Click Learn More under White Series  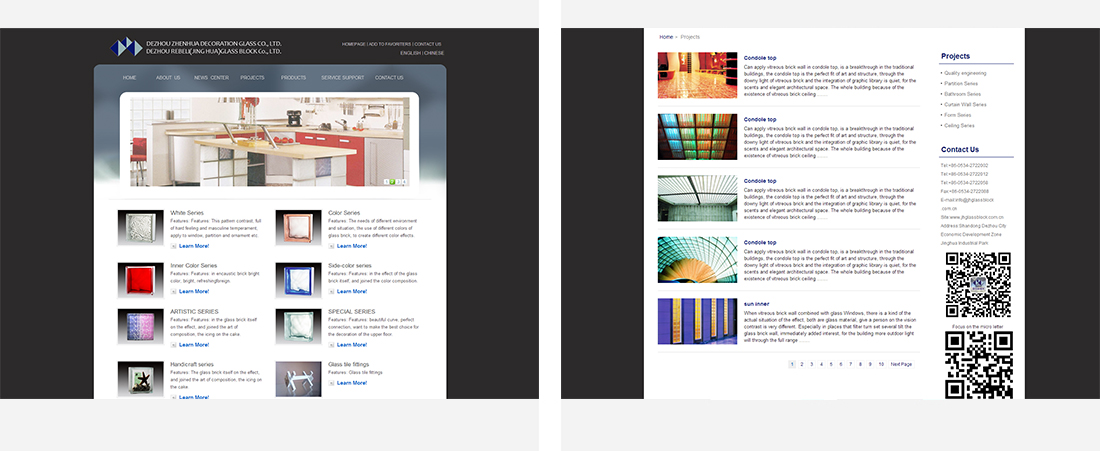pyautogui.click(x=194, y=246)
